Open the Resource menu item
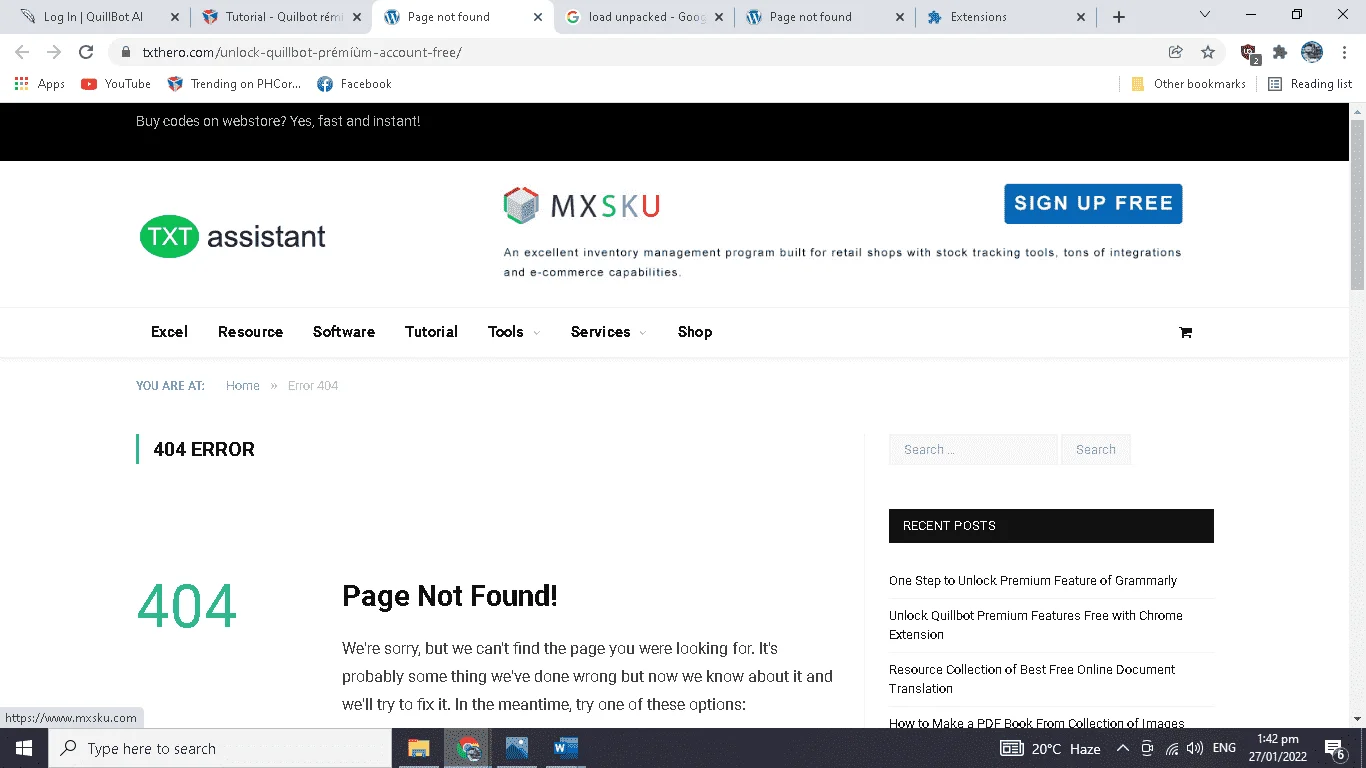1366x768 pixels. click(x=250, y=332)
